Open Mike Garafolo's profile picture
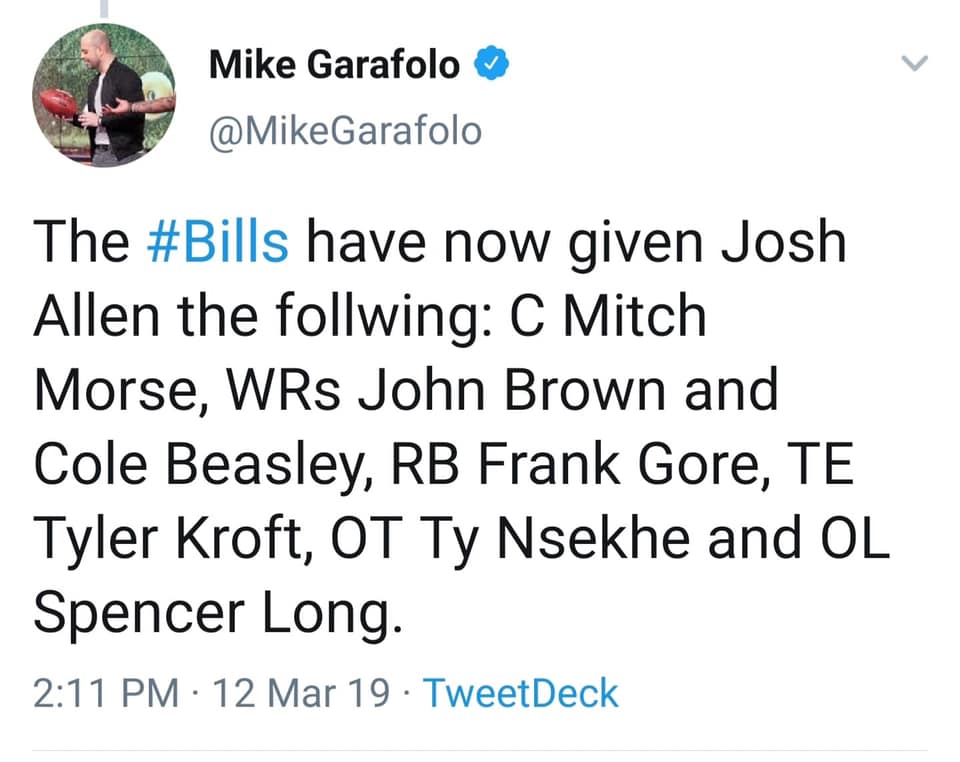960x762 pixels. 104,95
